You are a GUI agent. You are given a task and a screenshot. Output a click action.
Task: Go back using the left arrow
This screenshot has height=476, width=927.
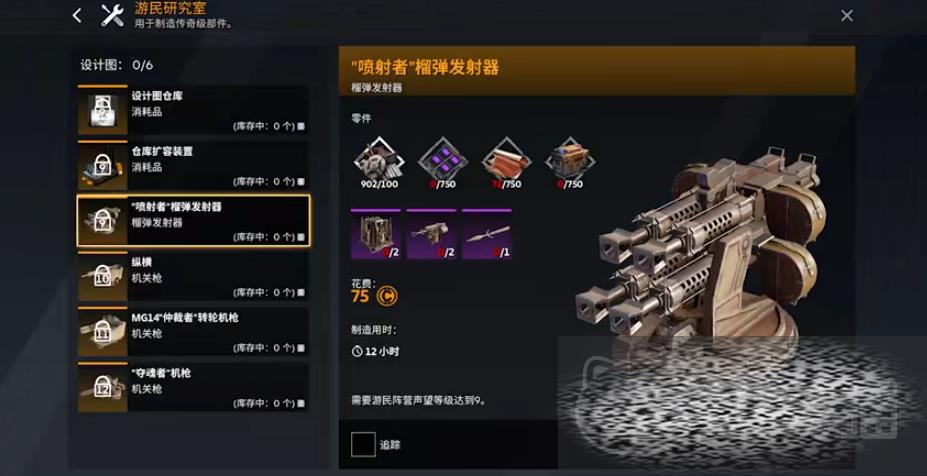click(77, 16)
